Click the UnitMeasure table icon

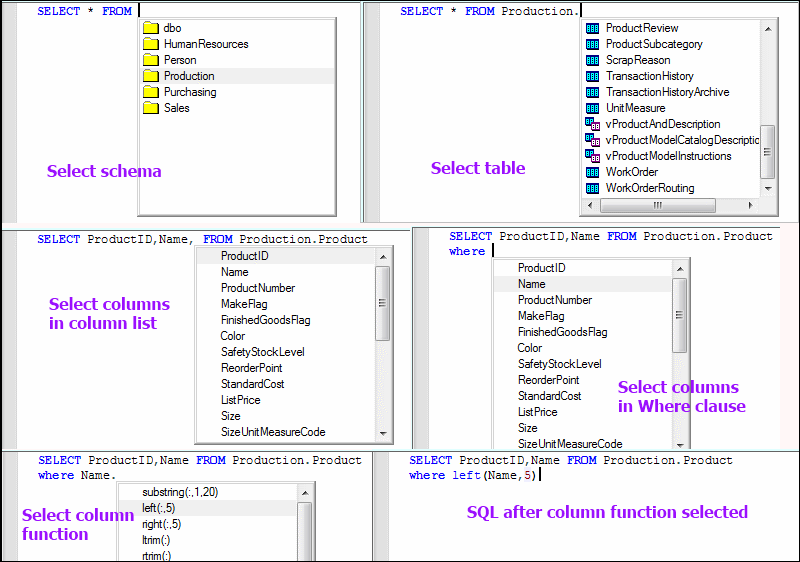tap(592, 108)
